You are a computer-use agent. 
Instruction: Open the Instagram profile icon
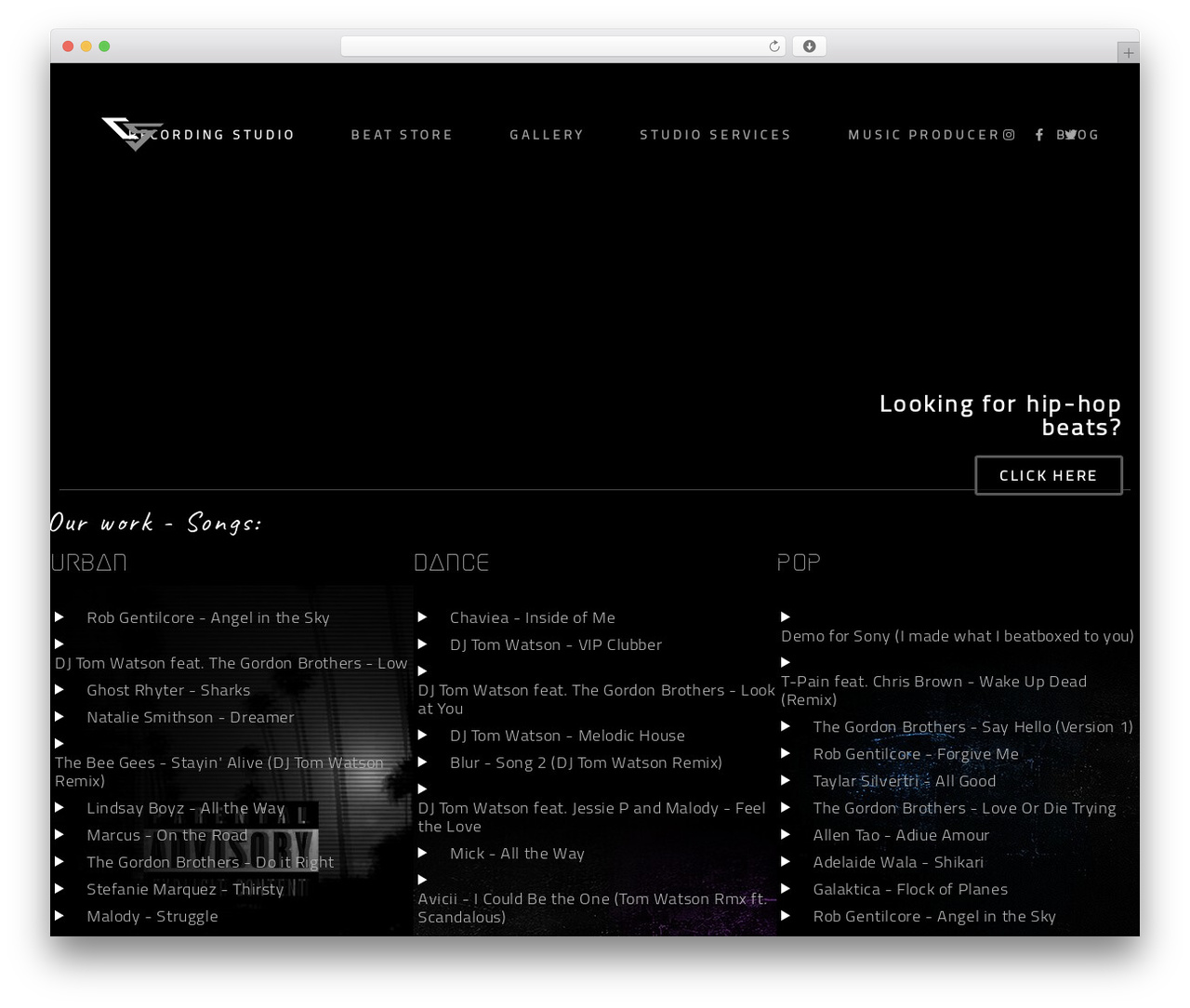click(1009, 135)
